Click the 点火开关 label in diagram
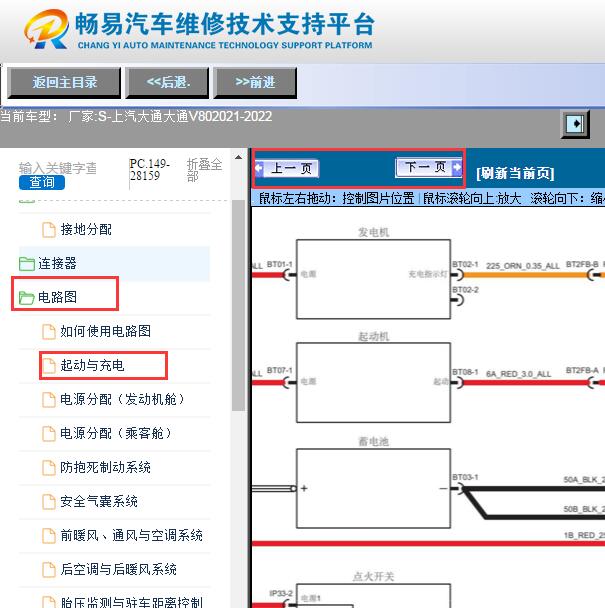The height and width of the screenshot is (608, 605). point(373,576)
